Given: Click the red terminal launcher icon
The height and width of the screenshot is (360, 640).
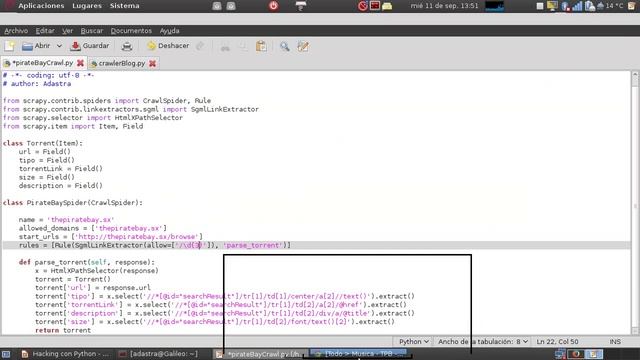Looking at the screenshot, I should pos(375,6).
